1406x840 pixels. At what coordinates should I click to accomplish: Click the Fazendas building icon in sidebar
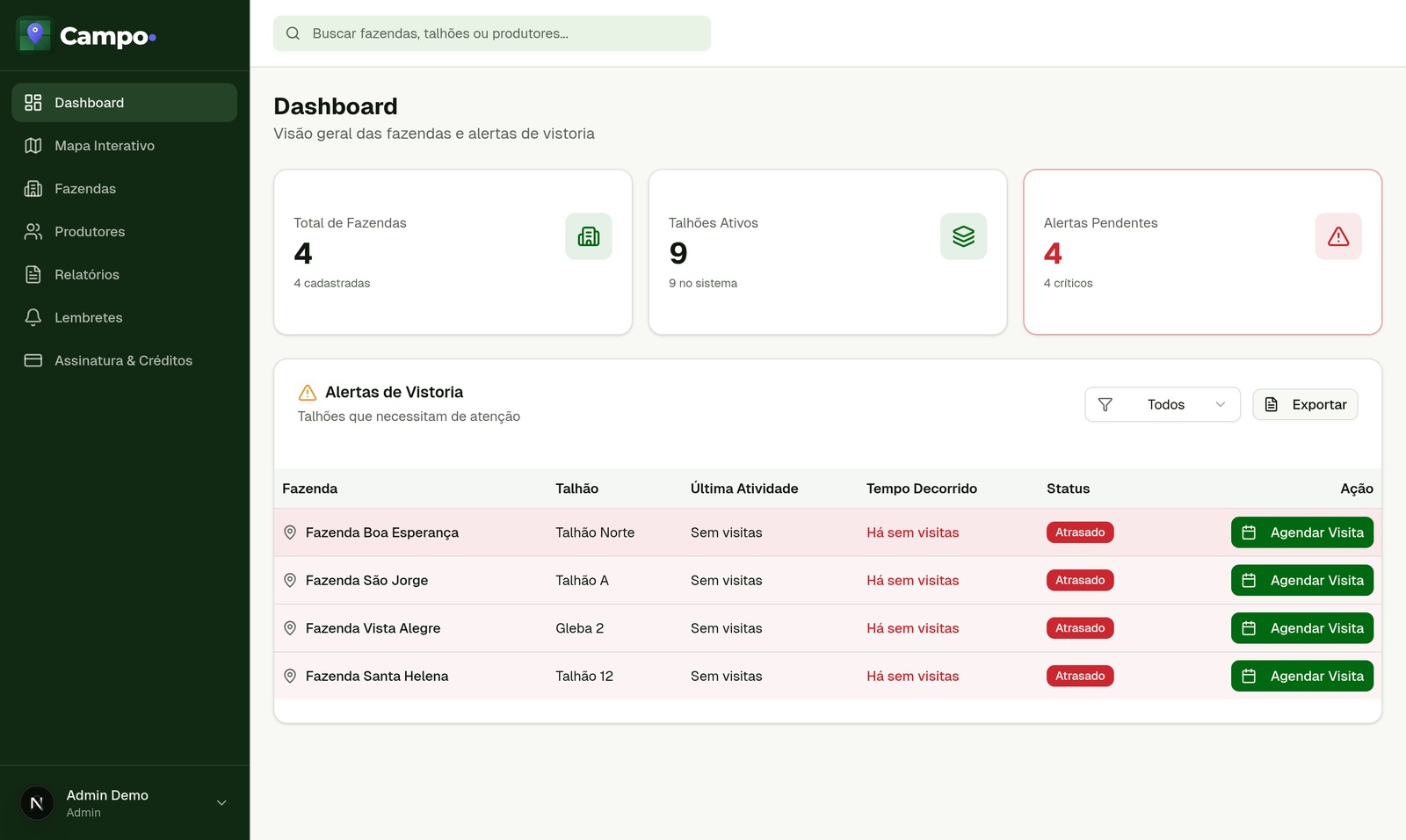click(33, 189)
